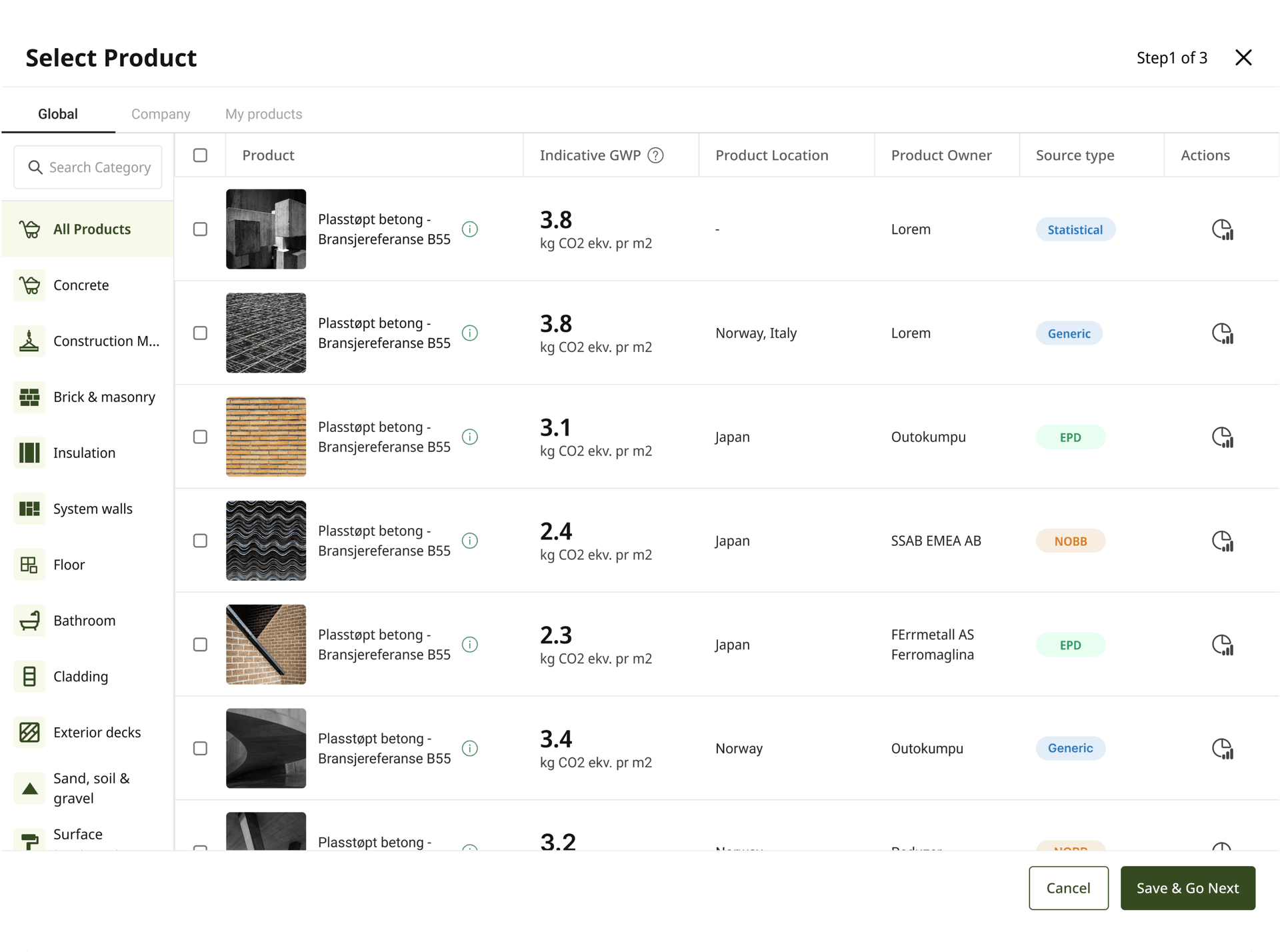Check the product row with the Statistical source
This screenshot has width=1280, height=952.
tap(200, 229)
